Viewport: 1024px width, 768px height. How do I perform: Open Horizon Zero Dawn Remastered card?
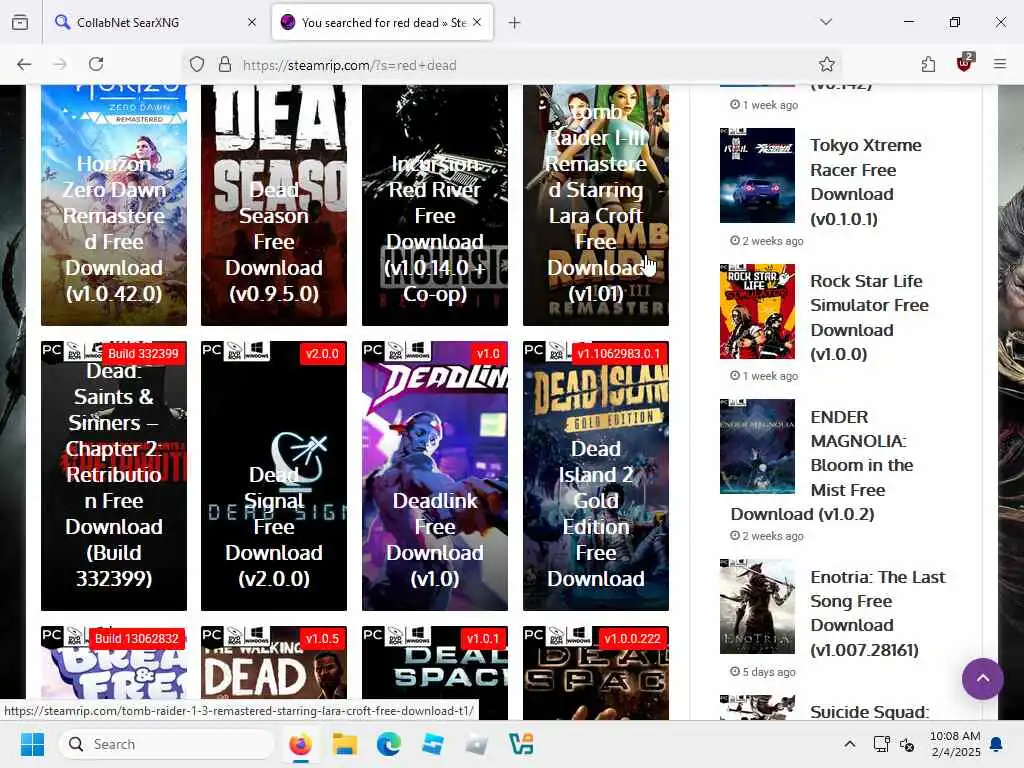[114, 205]
